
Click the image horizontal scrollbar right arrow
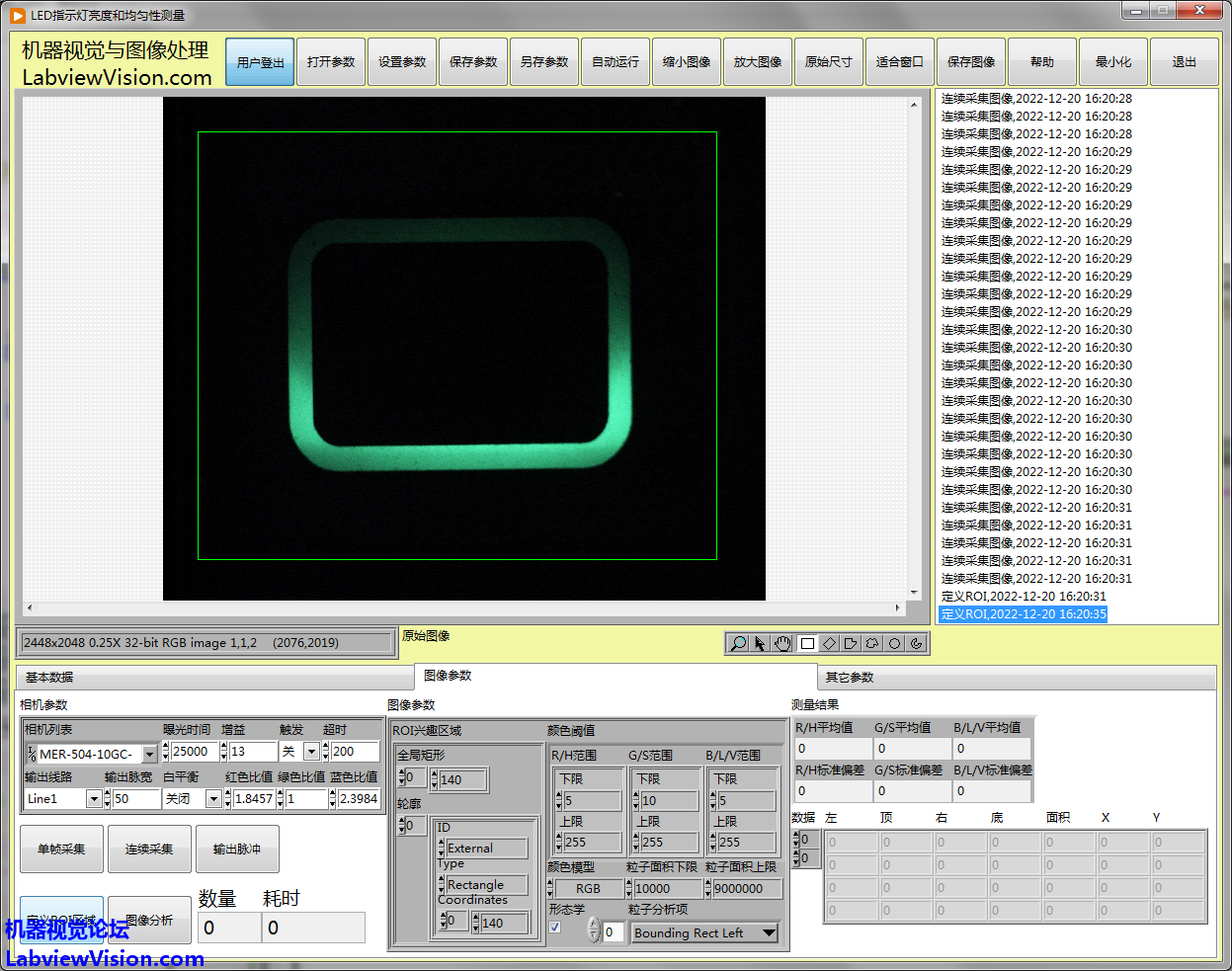point(898,607)
